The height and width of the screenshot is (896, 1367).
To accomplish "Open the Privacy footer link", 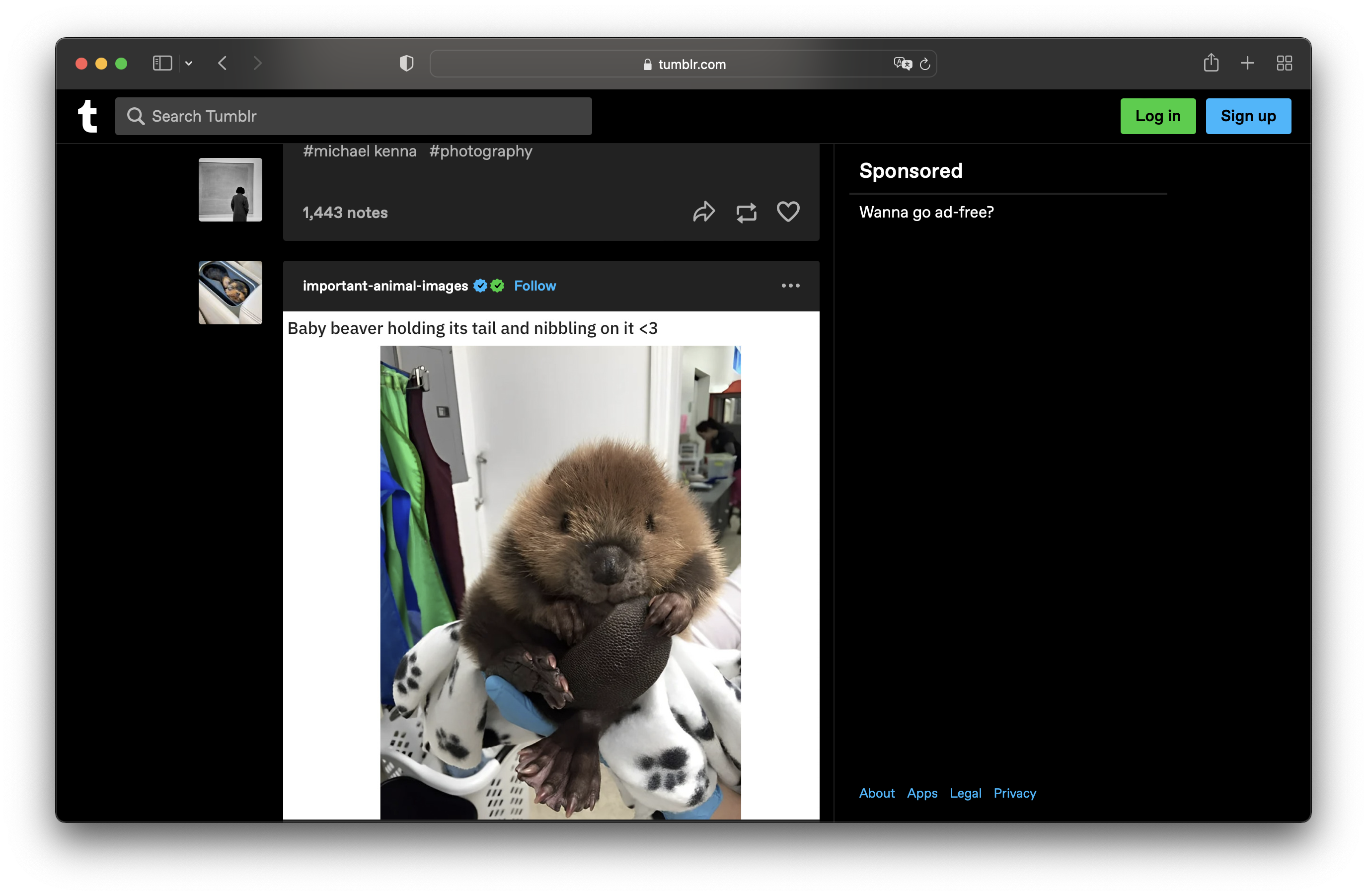I will (1014, 793).
